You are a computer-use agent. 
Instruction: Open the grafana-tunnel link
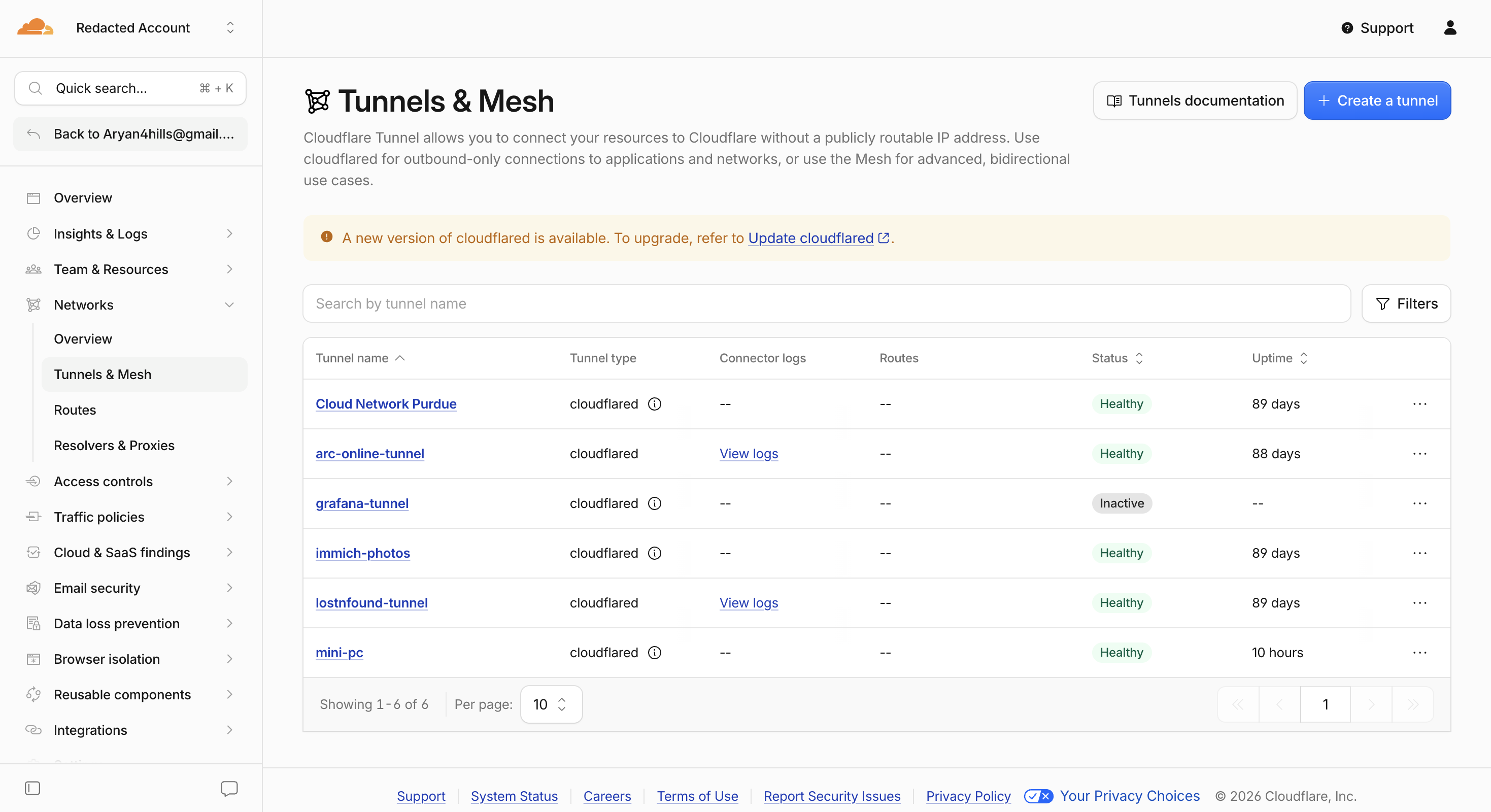coord(362,503)
